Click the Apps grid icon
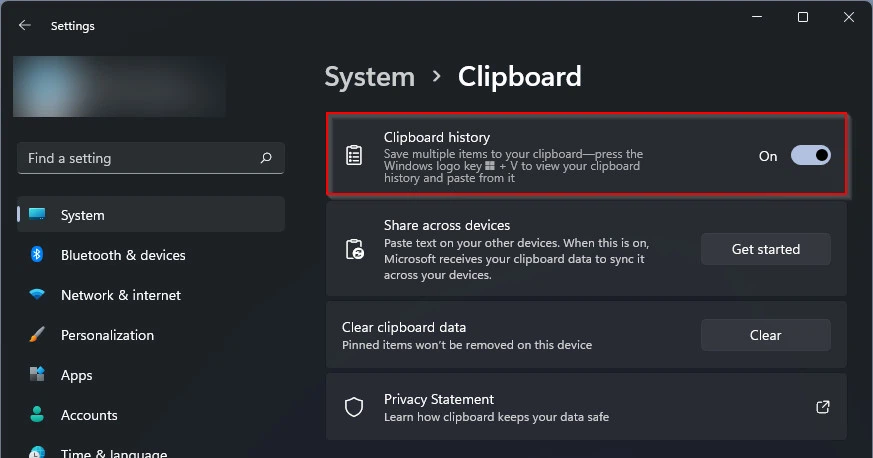This screenshot has height=458, width=873. 37,375
